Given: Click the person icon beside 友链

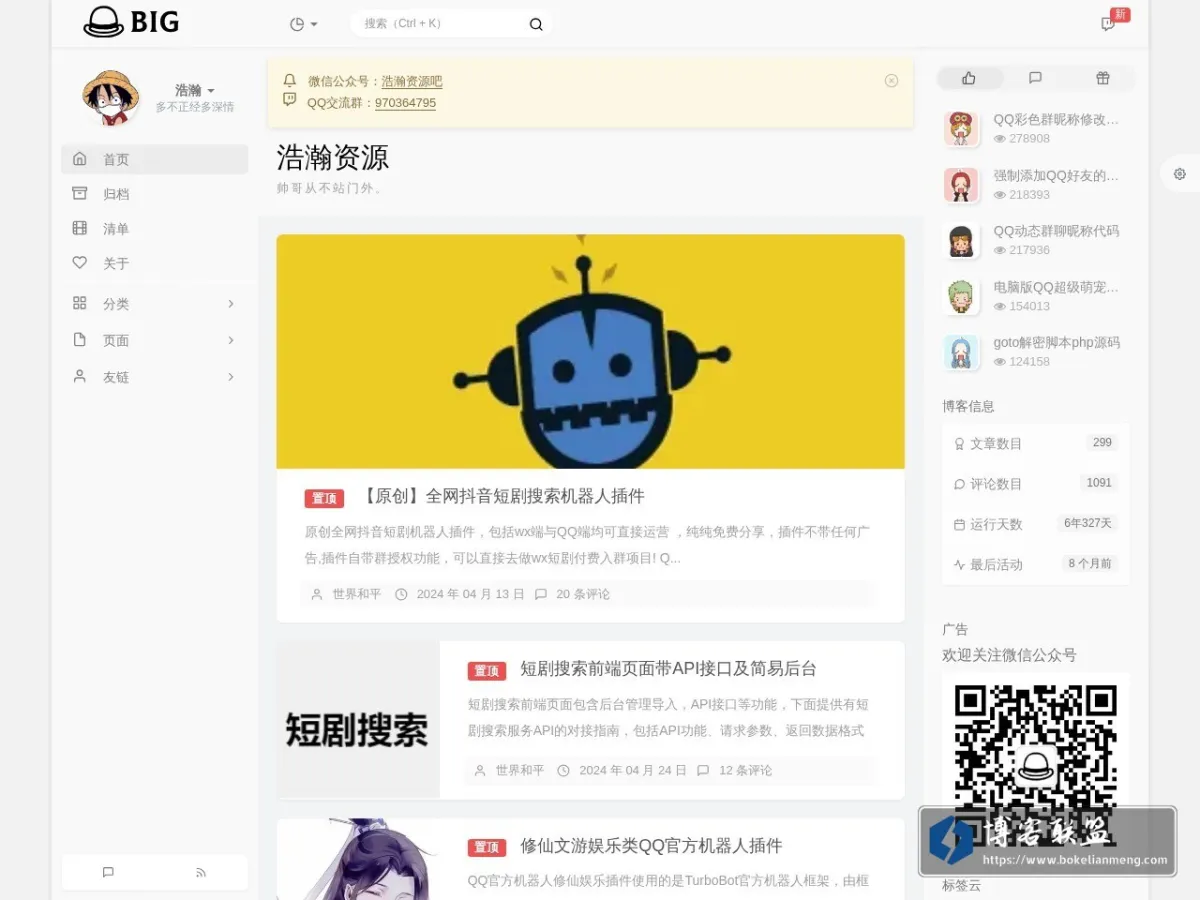Looking at the screenshot, I should [80, 376].
